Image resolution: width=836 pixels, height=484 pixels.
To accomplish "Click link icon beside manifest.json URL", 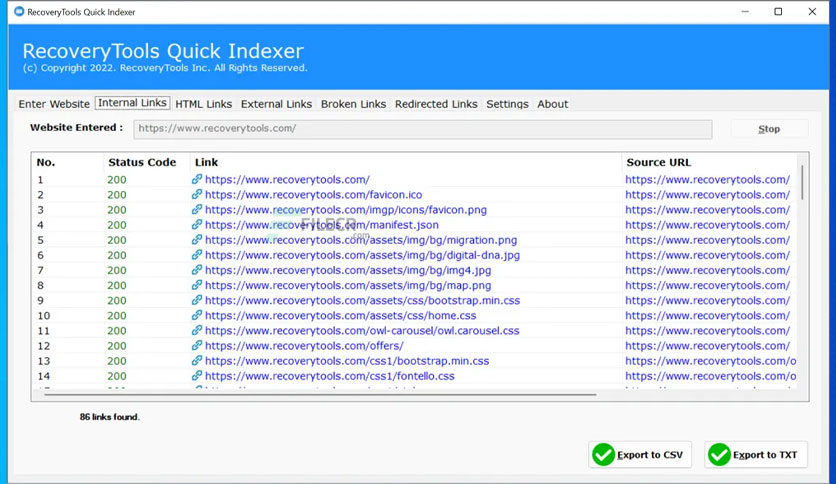I will (197, 224).
